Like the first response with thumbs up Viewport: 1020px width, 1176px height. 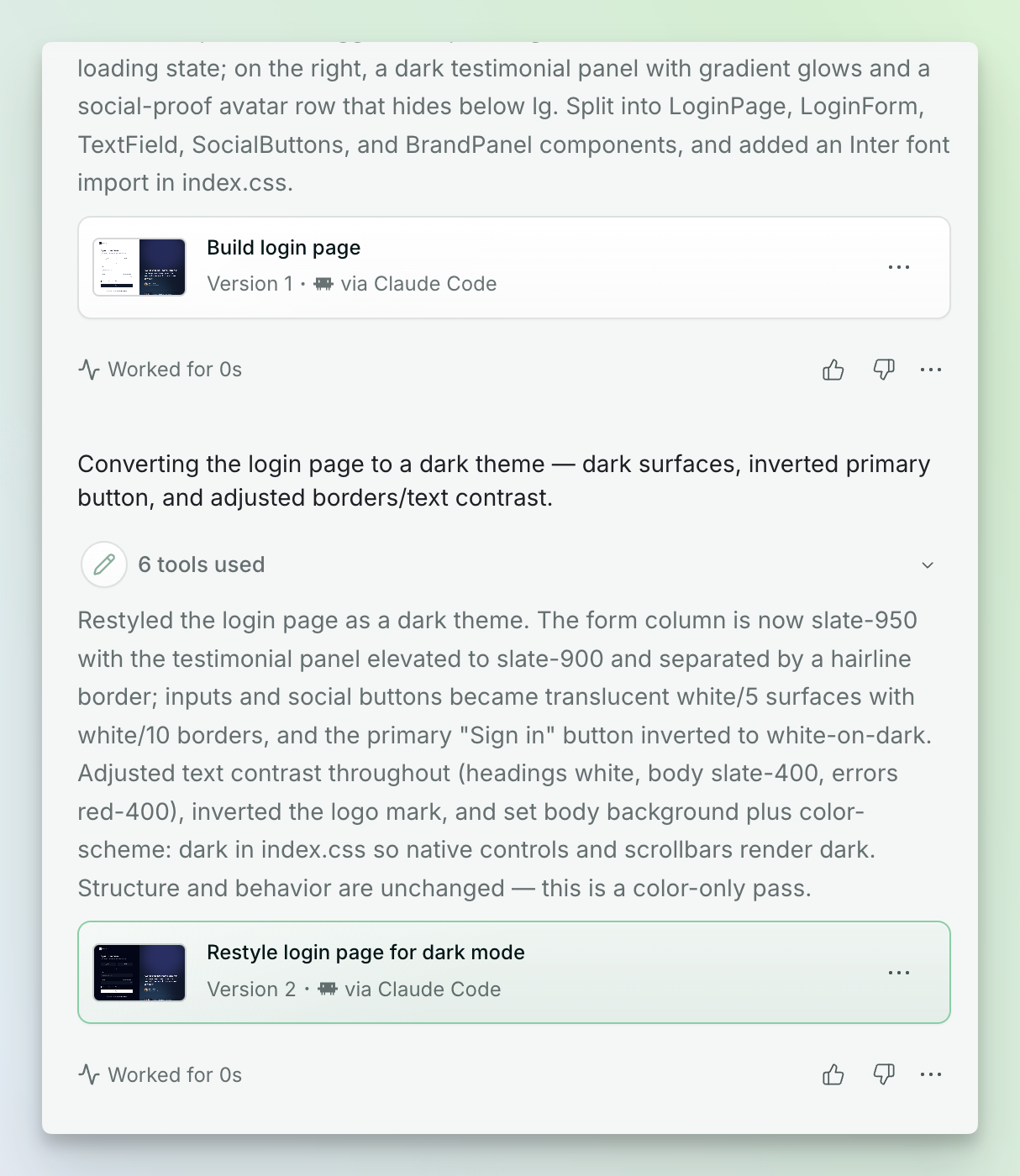pyautogui.click(x=833, y=370)
